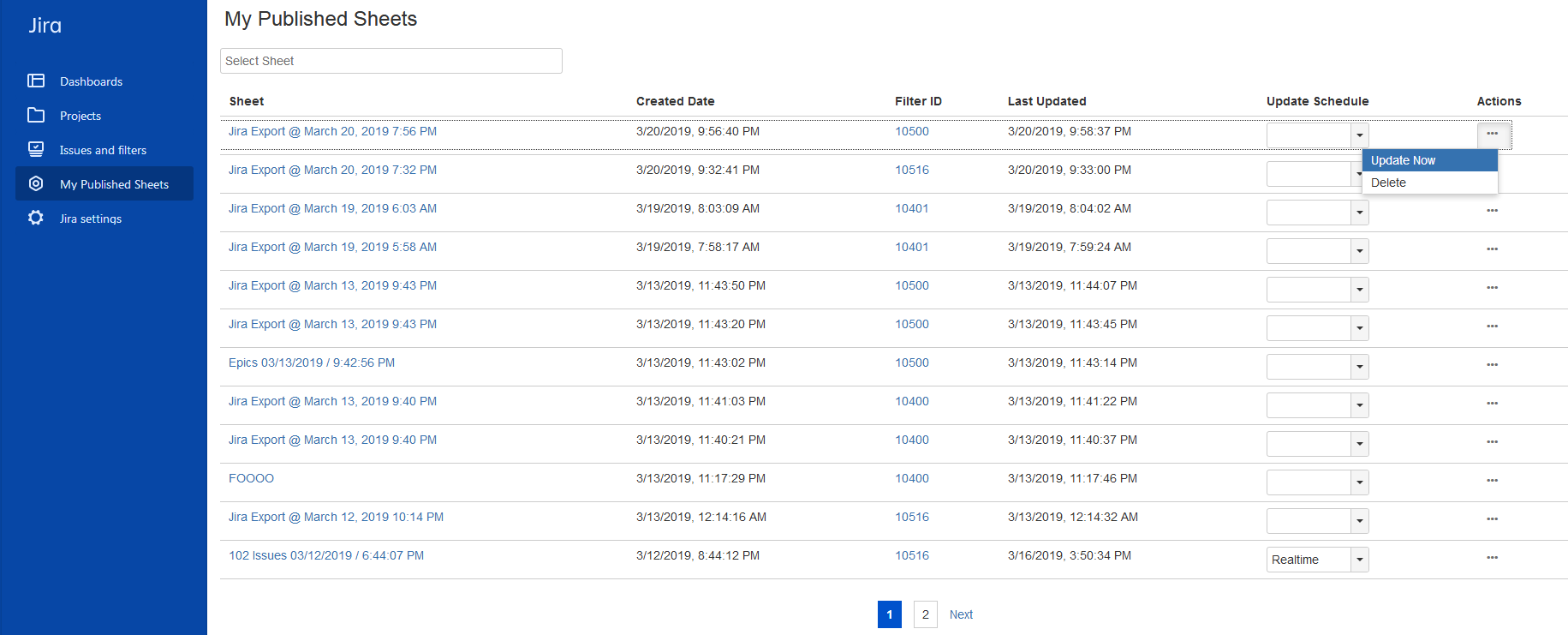Click the Issues and filters icon
1568x635 pixels.
(x=36, y=149)
